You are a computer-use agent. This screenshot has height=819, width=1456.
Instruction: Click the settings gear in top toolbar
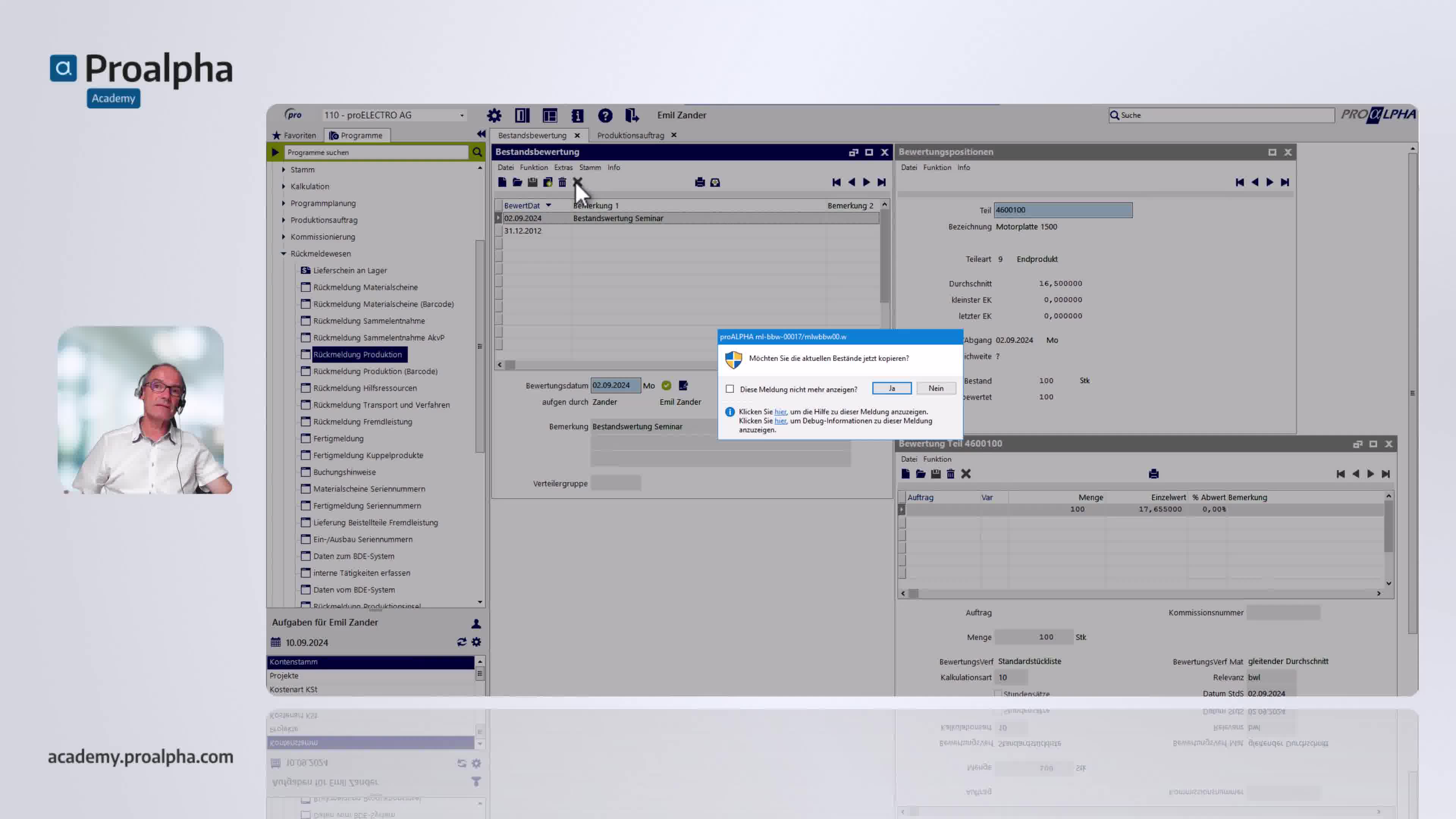(494, 115)
